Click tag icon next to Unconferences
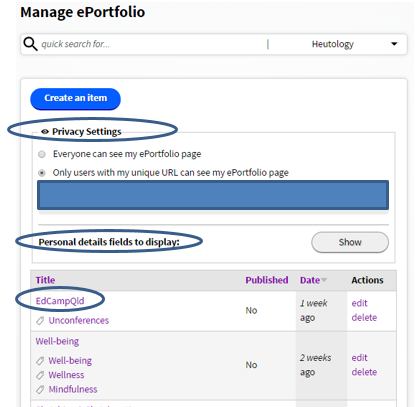Viewport: 420px width, 407px height. click(40, 321)
